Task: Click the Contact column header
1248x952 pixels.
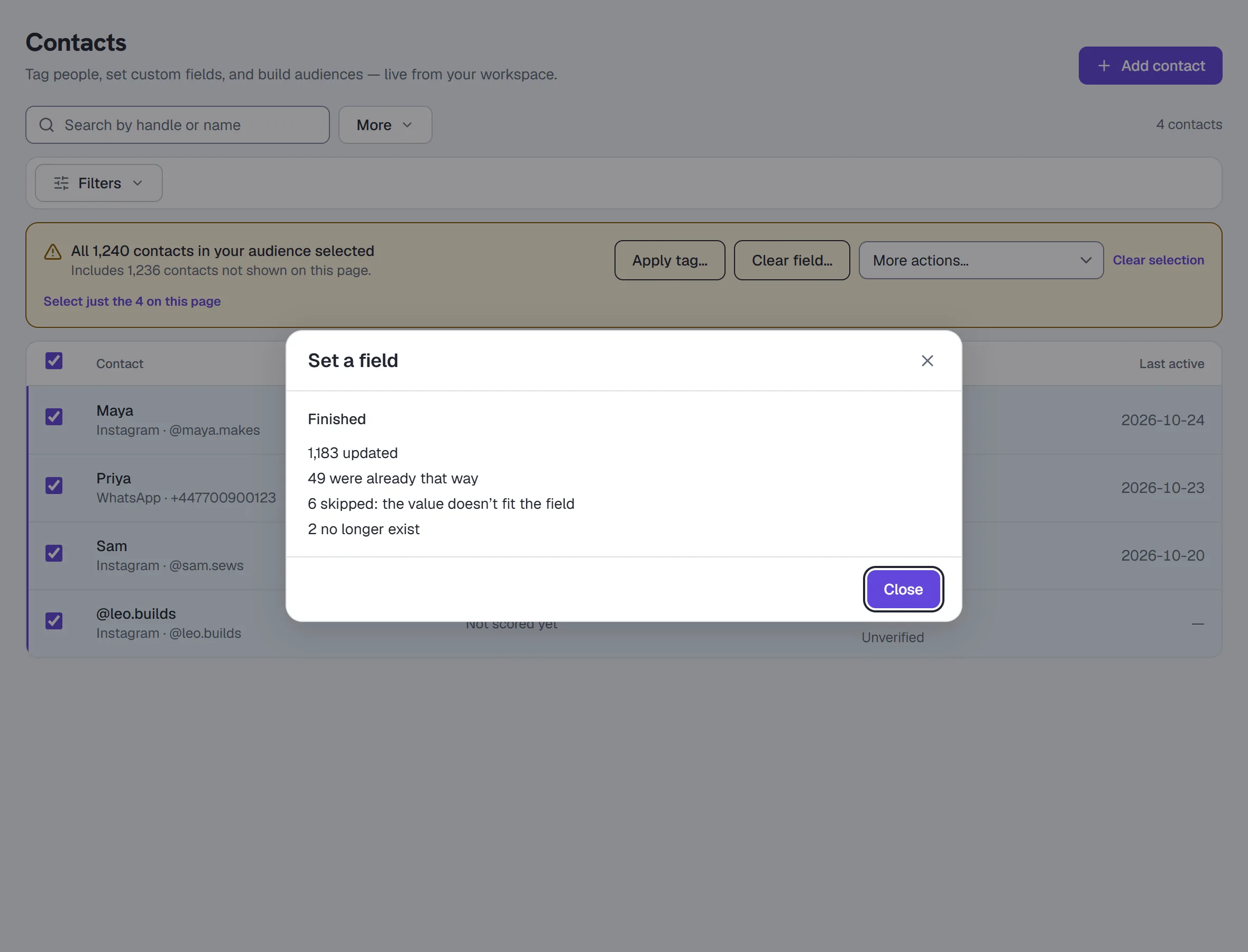Action: pyautogui.click(x=120, y=364)
